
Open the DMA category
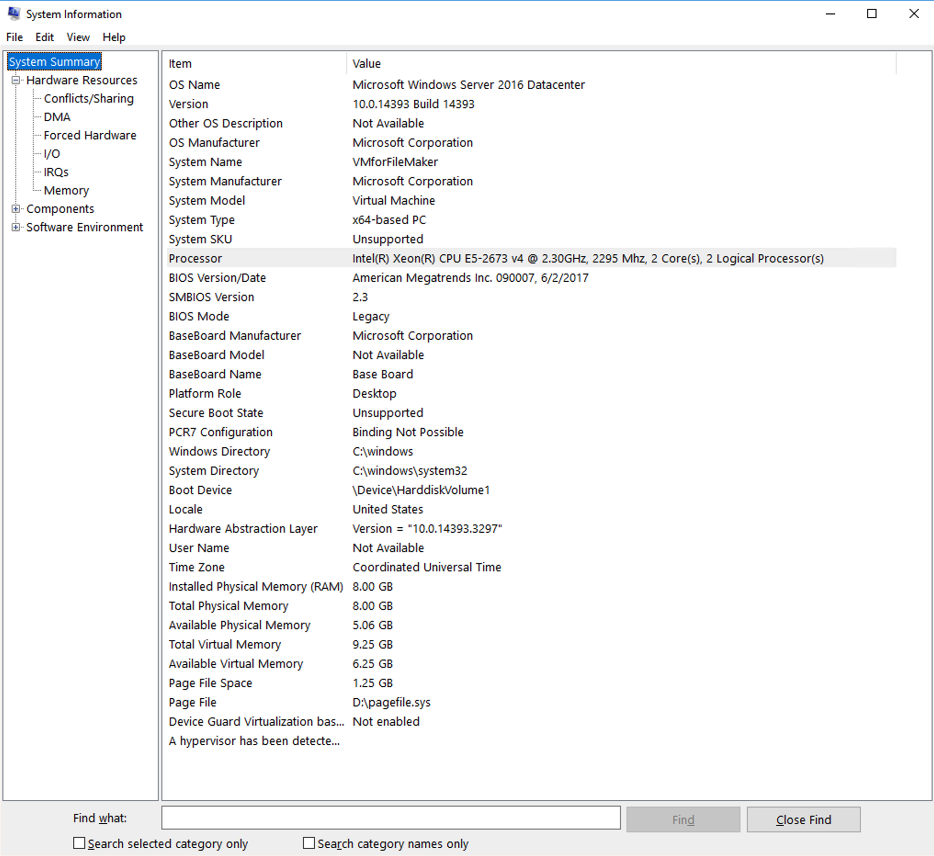click(x=57, y=117)
